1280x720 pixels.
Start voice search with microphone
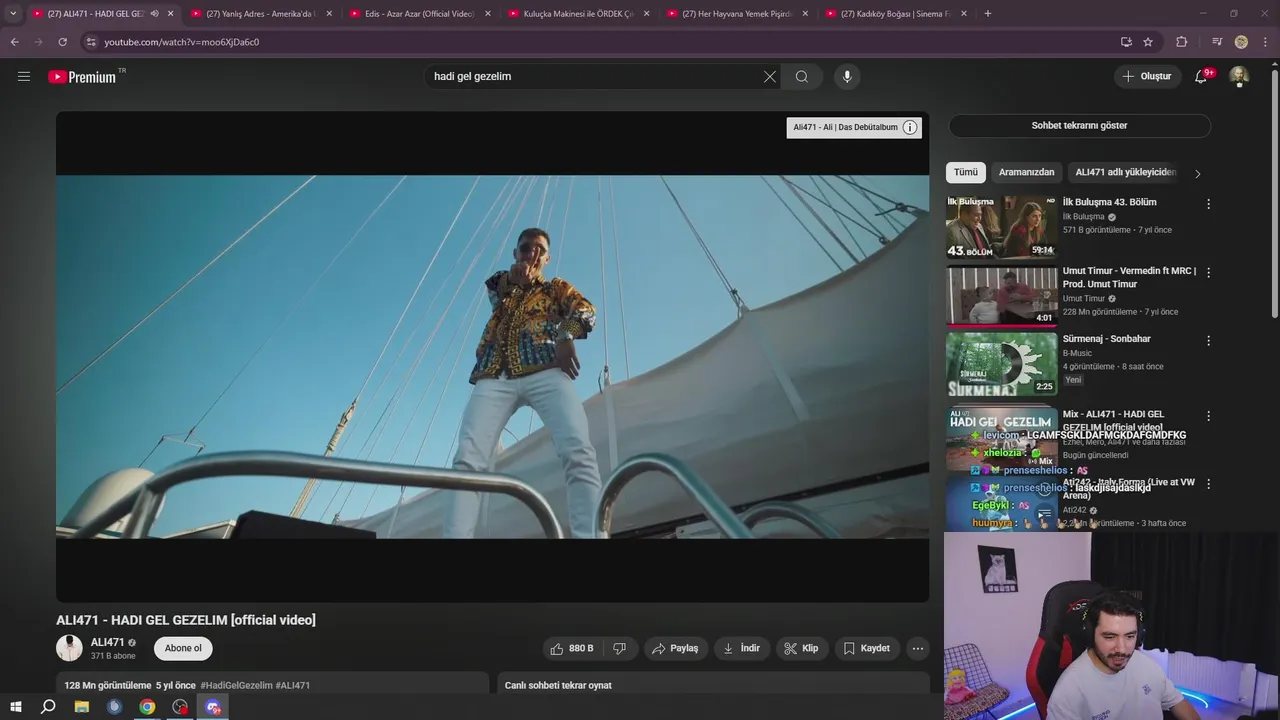pos(847,77)
